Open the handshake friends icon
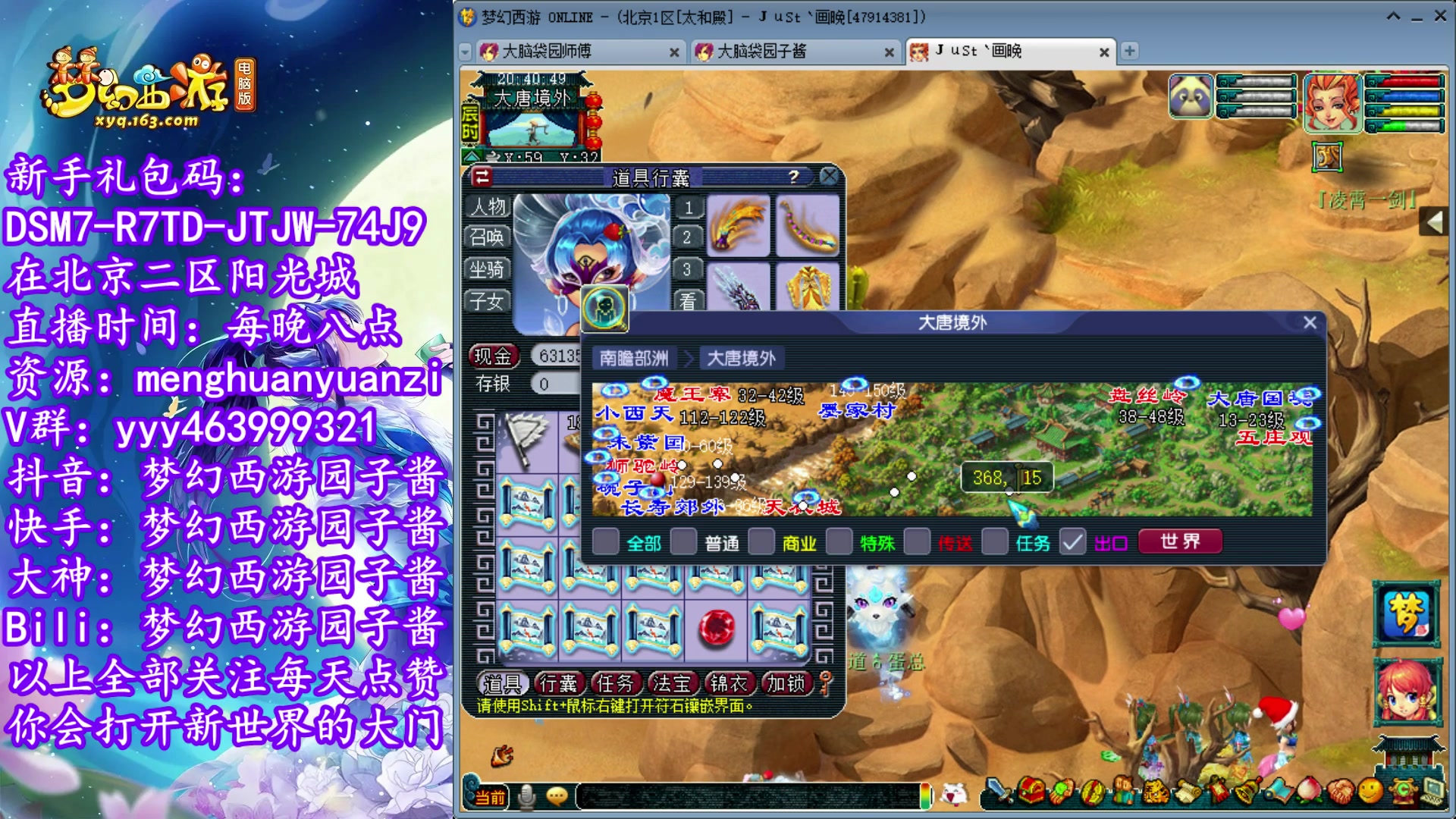 coord(1340,792)
